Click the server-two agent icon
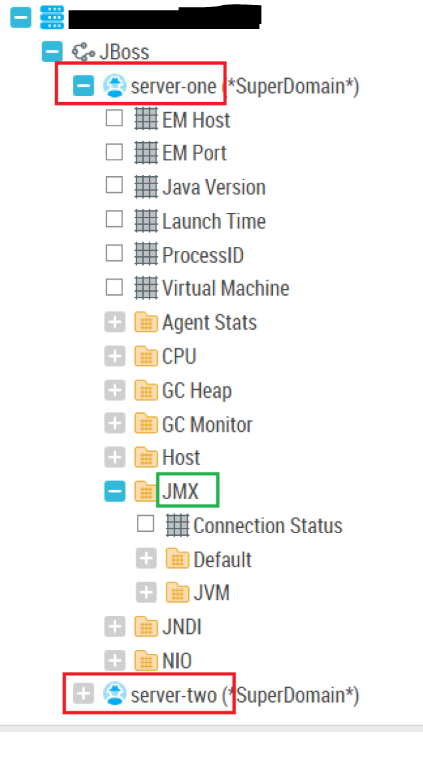Image resolution: width=423 pixels, height=760 pixels. pos(115,695)
